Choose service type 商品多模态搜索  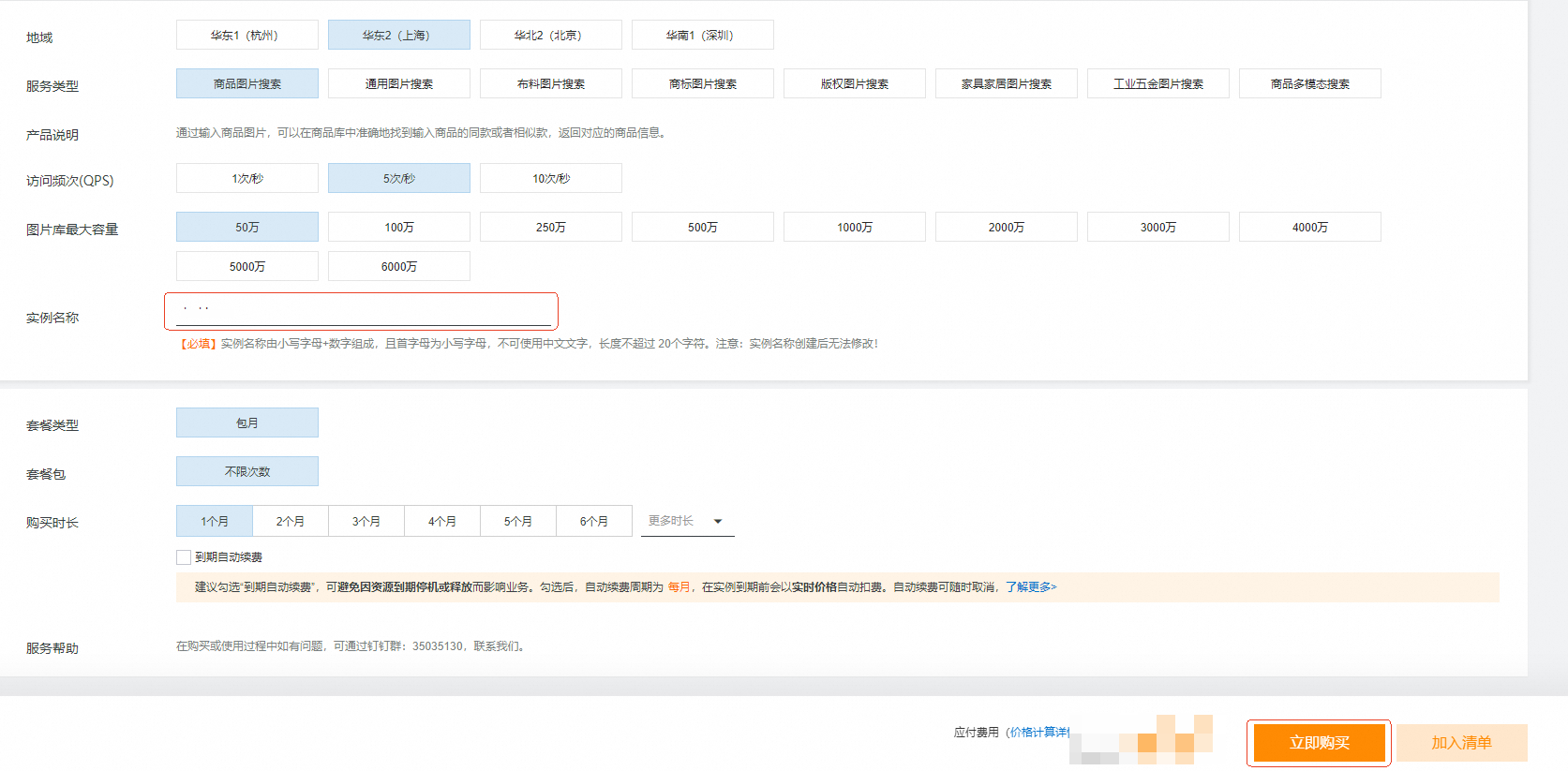[1310, 83]
